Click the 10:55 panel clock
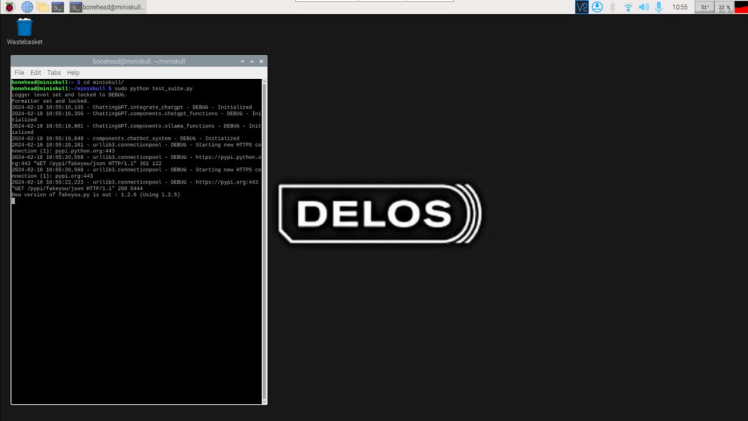748x421 pixels. 680,7
